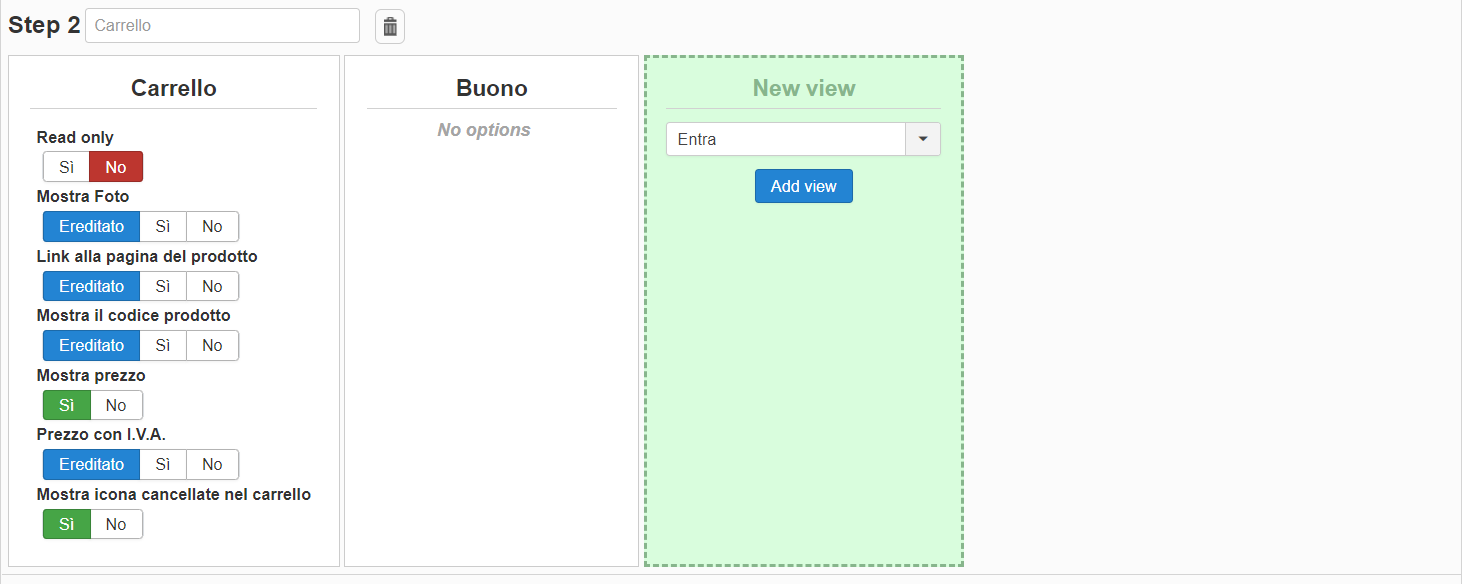
Task: Click the trash icon to delete Step 2
Action: point(390,26)
